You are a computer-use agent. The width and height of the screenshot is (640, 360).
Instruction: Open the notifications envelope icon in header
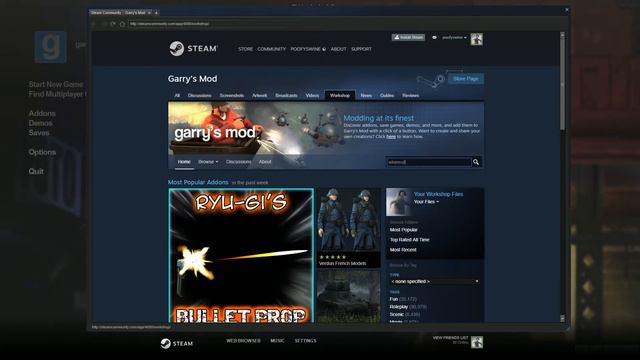click(434, 38)
